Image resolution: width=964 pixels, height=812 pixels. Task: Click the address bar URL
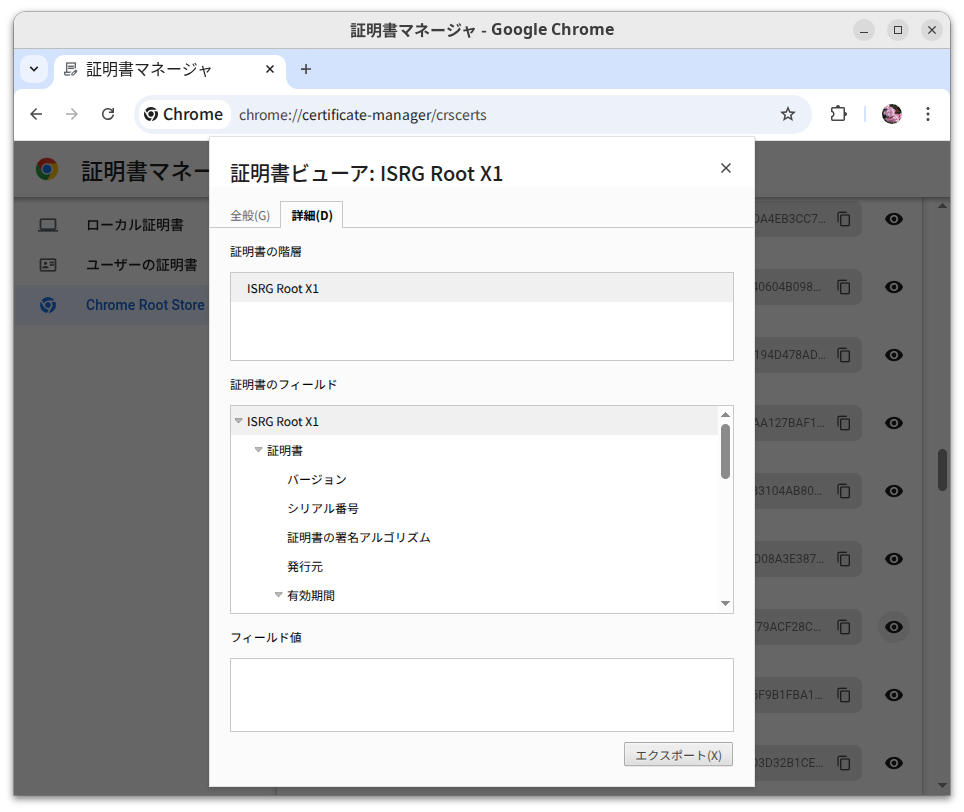[362, 115]
